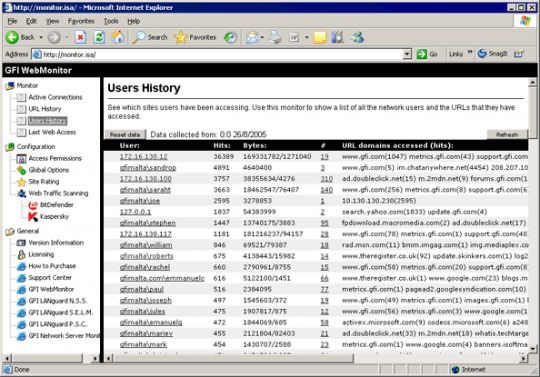
Task: Open GFI LANguard S.E.L.M. link
Action: point(61,313)
